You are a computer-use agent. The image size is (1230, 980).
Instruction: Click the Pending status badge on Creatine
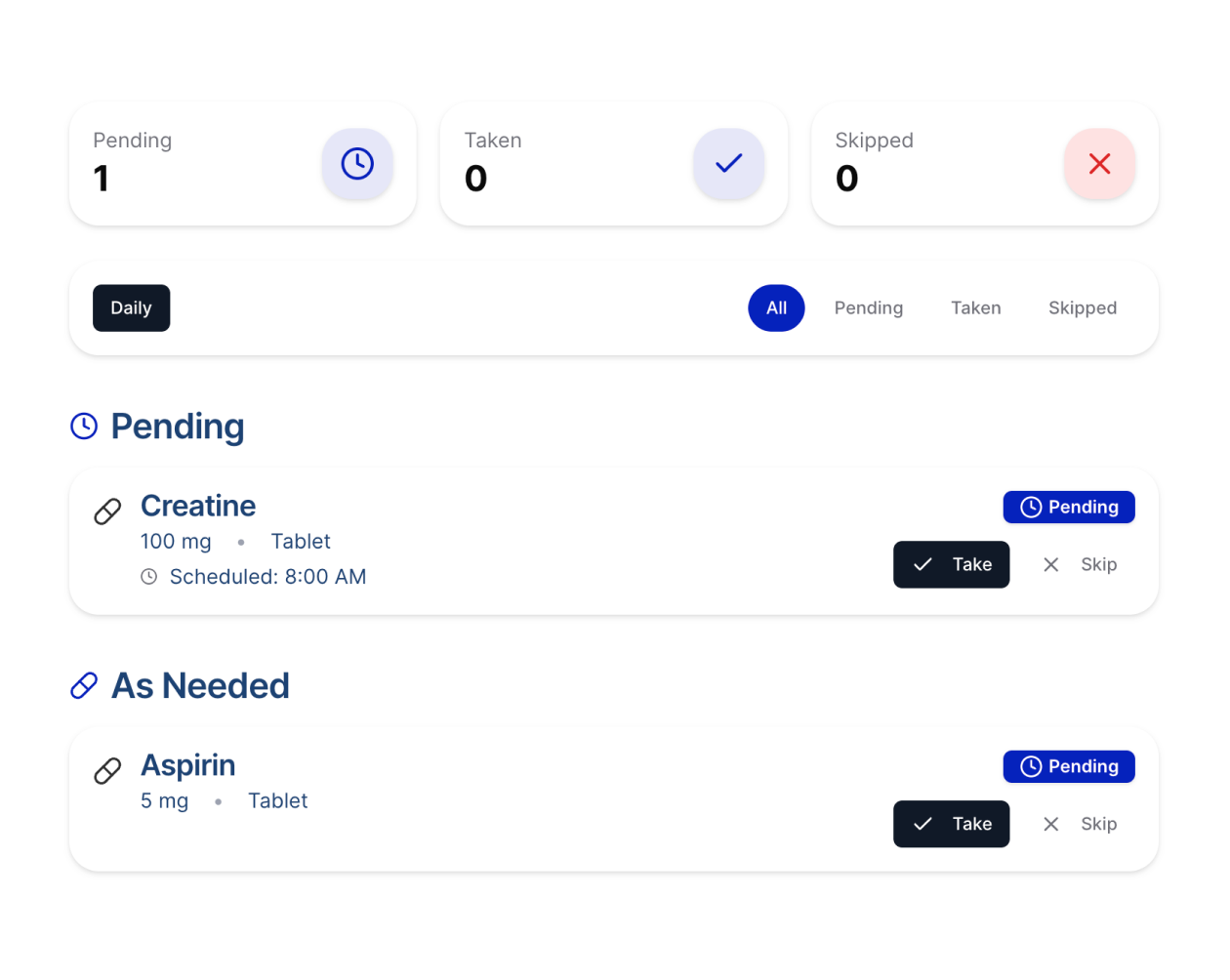click(1069, 508)
